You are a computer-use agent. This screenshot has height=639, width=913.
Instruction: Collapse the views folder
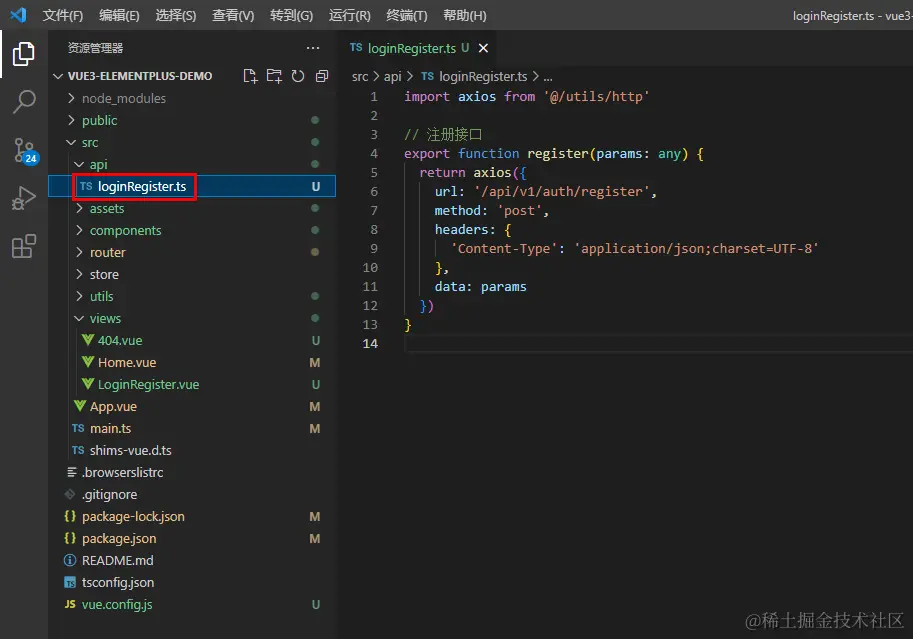(192, 319)
